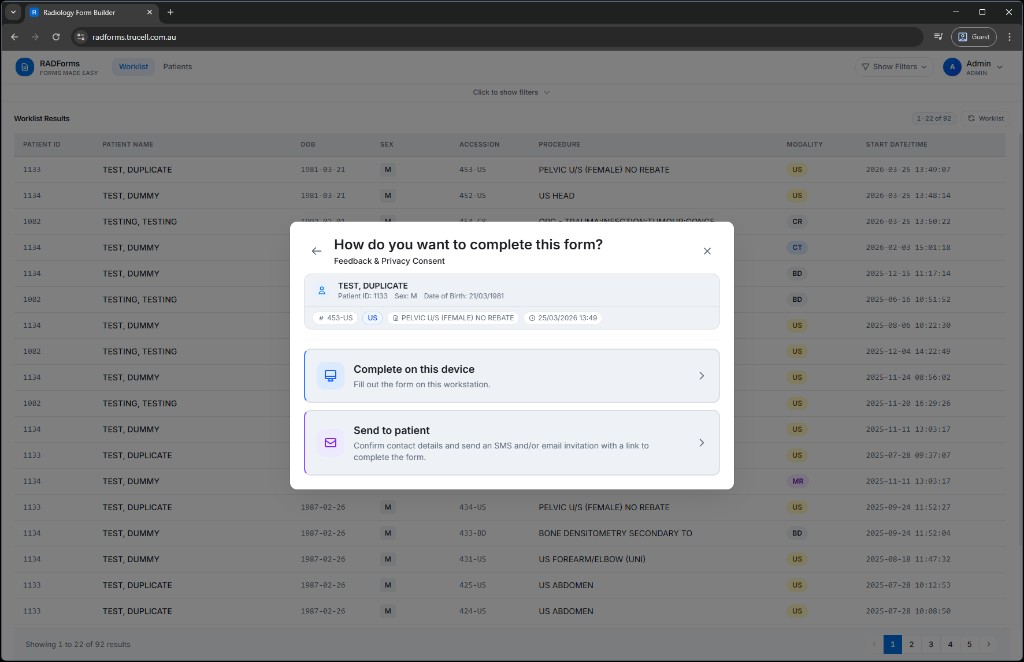
Task: Choose Send to patient option
Action: [x=512, y=443]
